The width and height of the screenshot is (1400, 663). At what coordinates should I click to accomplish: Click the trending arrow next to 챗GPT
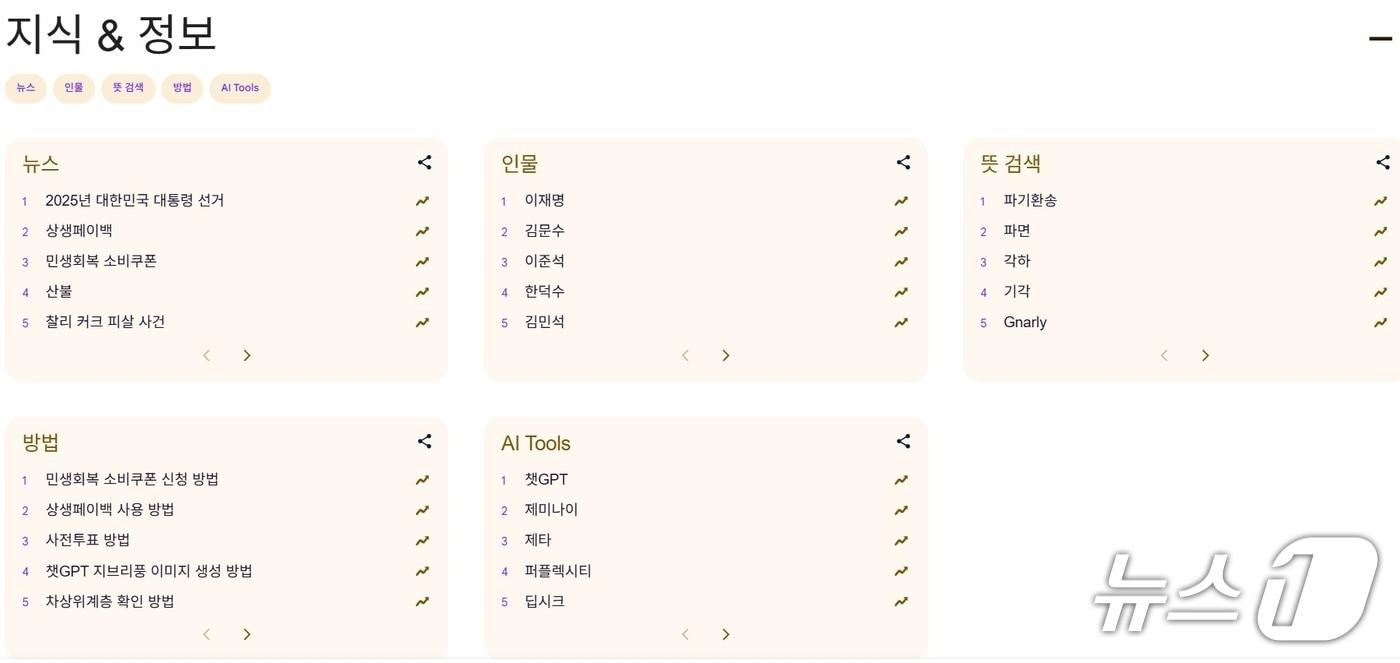click(x=900, y=478)
